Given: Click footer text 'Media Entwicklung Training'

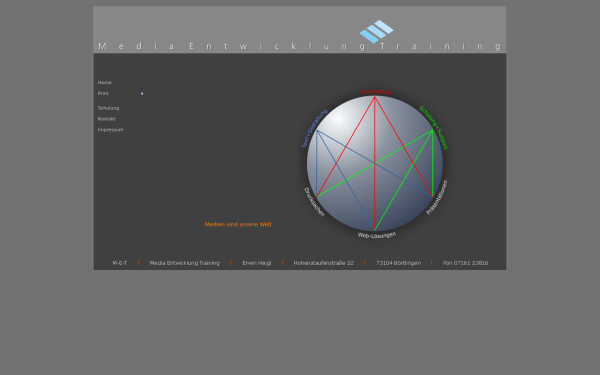Looking at the screenshot, I should pos(184,263).
